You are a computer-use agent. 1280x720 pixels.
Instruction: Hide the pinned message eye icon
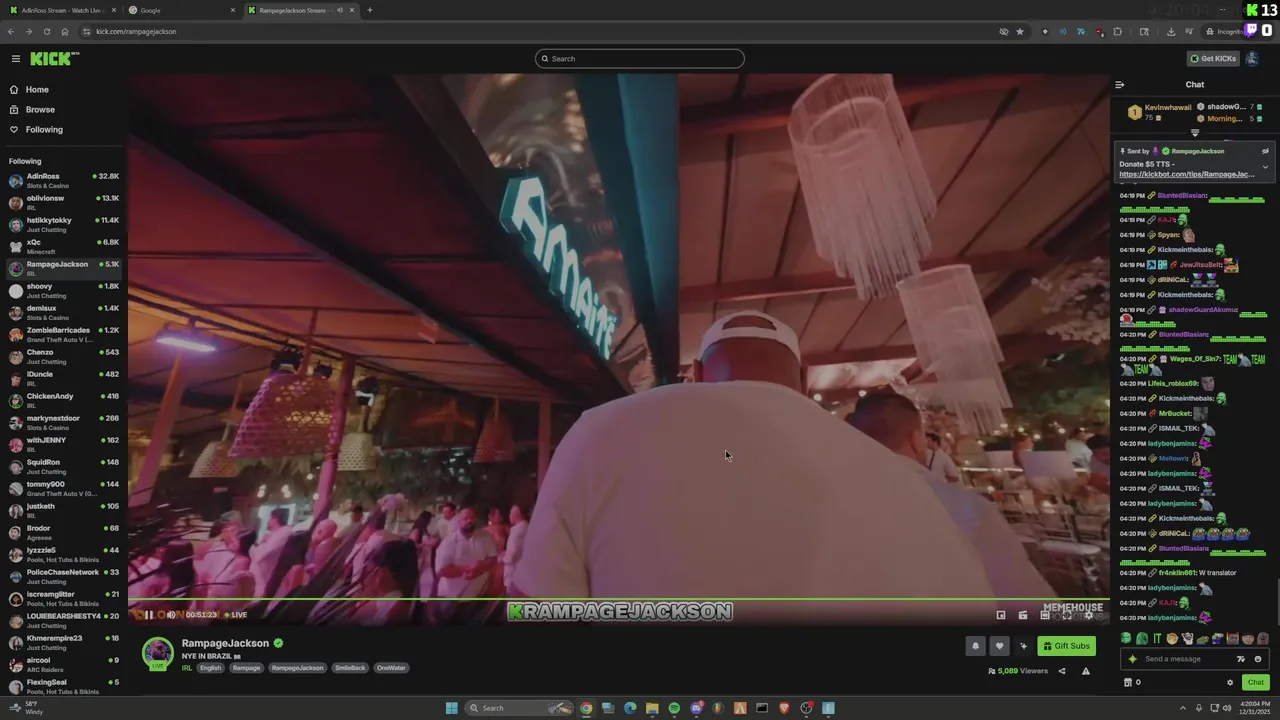point(1265,151)
